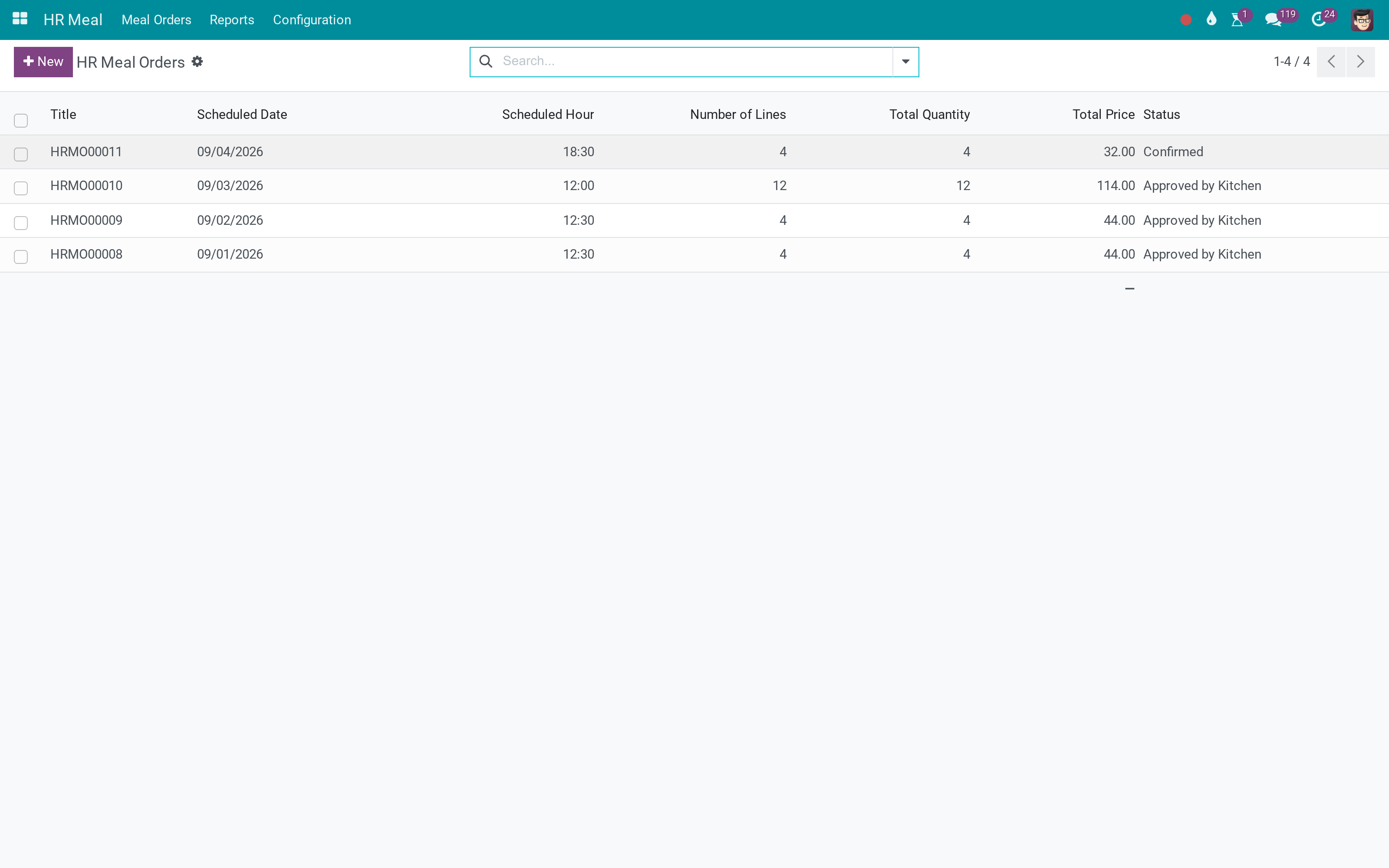
Task: Sort by Title column header
Action: pyautogui.click(x=63, y=114)
